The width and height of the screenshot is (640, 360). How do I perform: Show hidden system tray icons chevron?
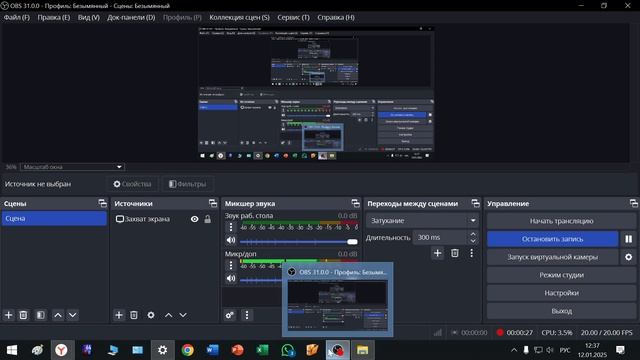click(x=514, y=350)
